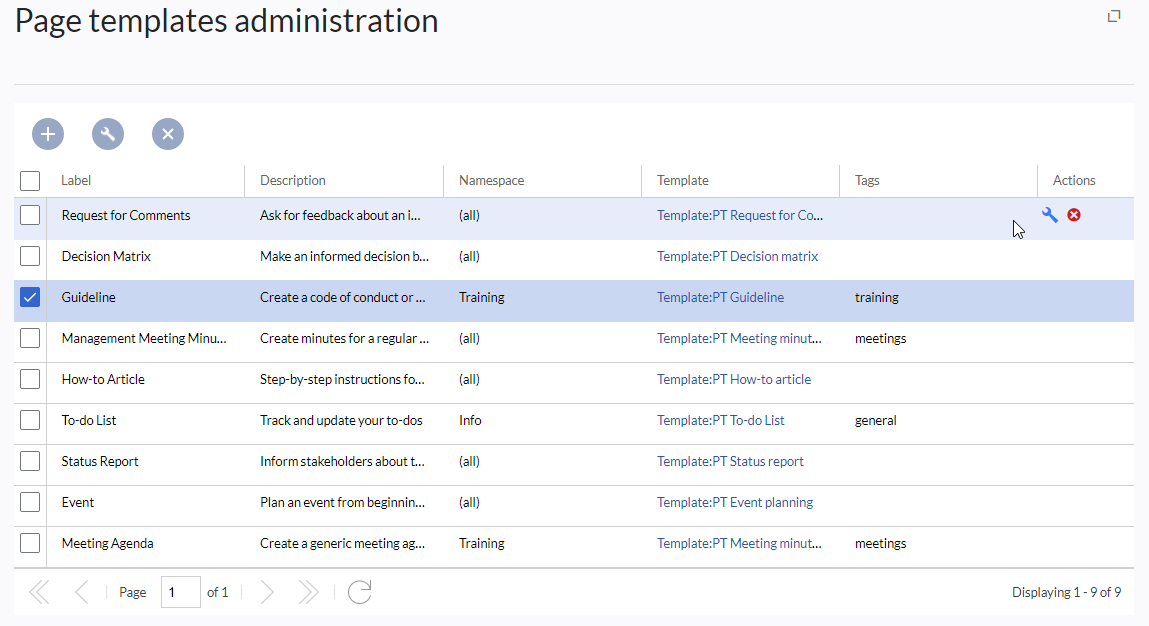The width and height of the screenshot is (1149, 626).
Task: Go to previous page arrow
Action: point(81,592)
